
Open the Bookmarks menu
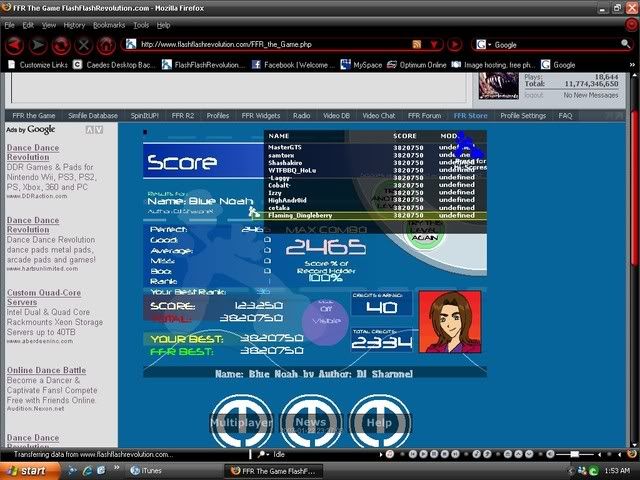(x=109, y=24)
